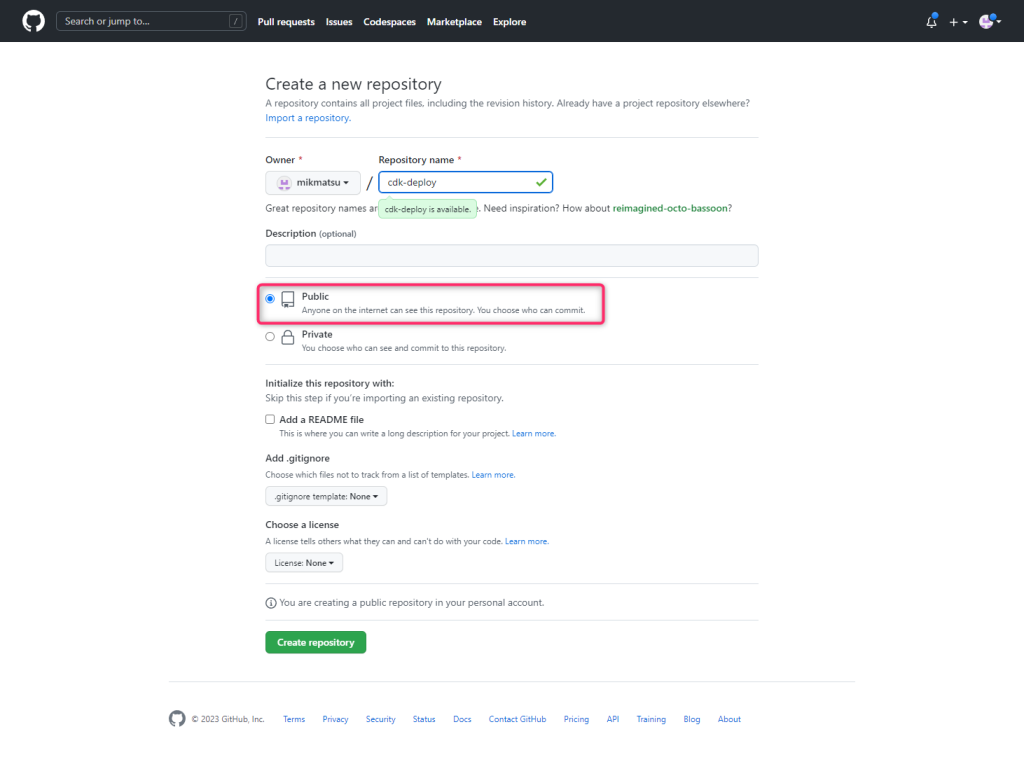This screenshot has height=762, width=1024.
Task: Click the padlock icon next to Private
Action: (x=288, y=336)
